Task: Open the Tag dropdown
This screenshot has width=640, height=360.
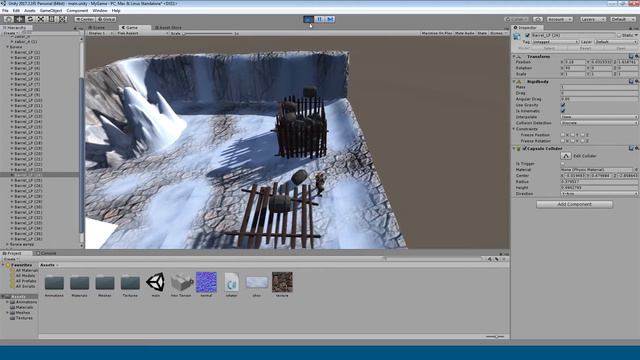Action: (555, 42)
